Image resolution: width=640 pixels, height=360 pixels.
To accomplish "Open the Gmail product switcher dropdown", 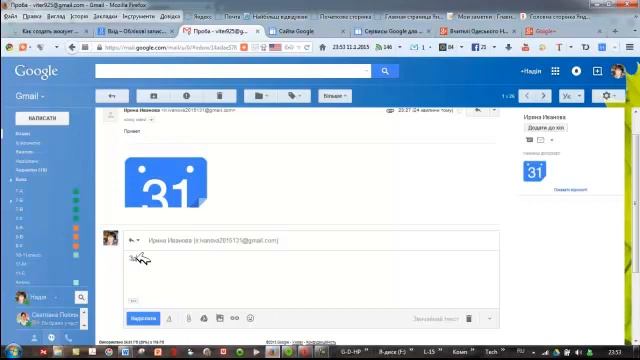I will (x=30, y=96).
